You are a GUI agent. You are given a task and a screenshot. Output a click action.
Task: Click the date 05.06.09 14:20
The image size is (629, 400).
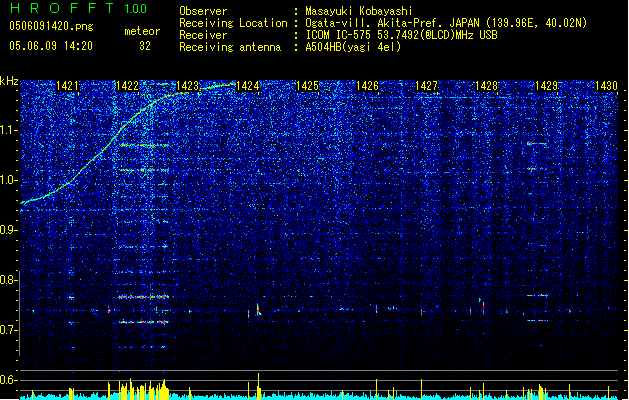pyautogui.click(x=51, y=46)
